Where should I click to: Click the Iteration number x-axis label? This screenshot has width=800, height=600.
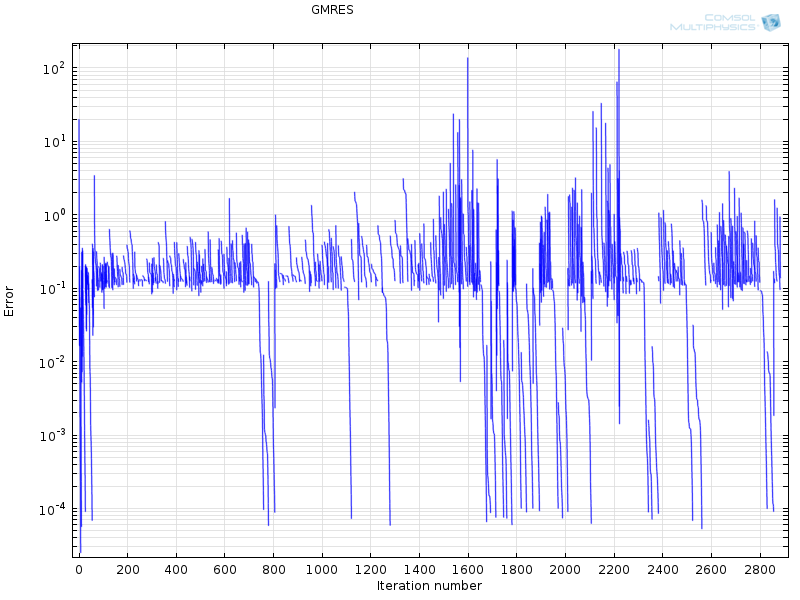(x=429, y=586)
